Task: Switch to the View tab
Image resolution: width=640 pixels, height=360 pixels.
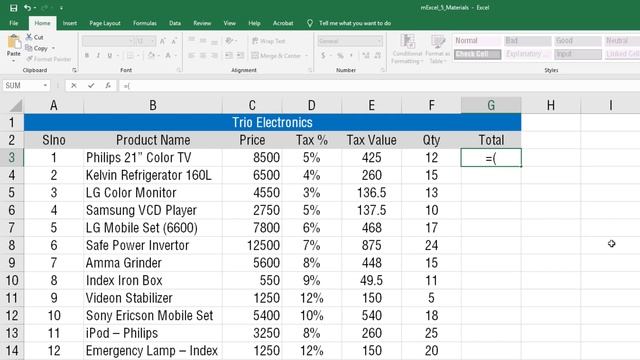Action: [x=229, y=23]
